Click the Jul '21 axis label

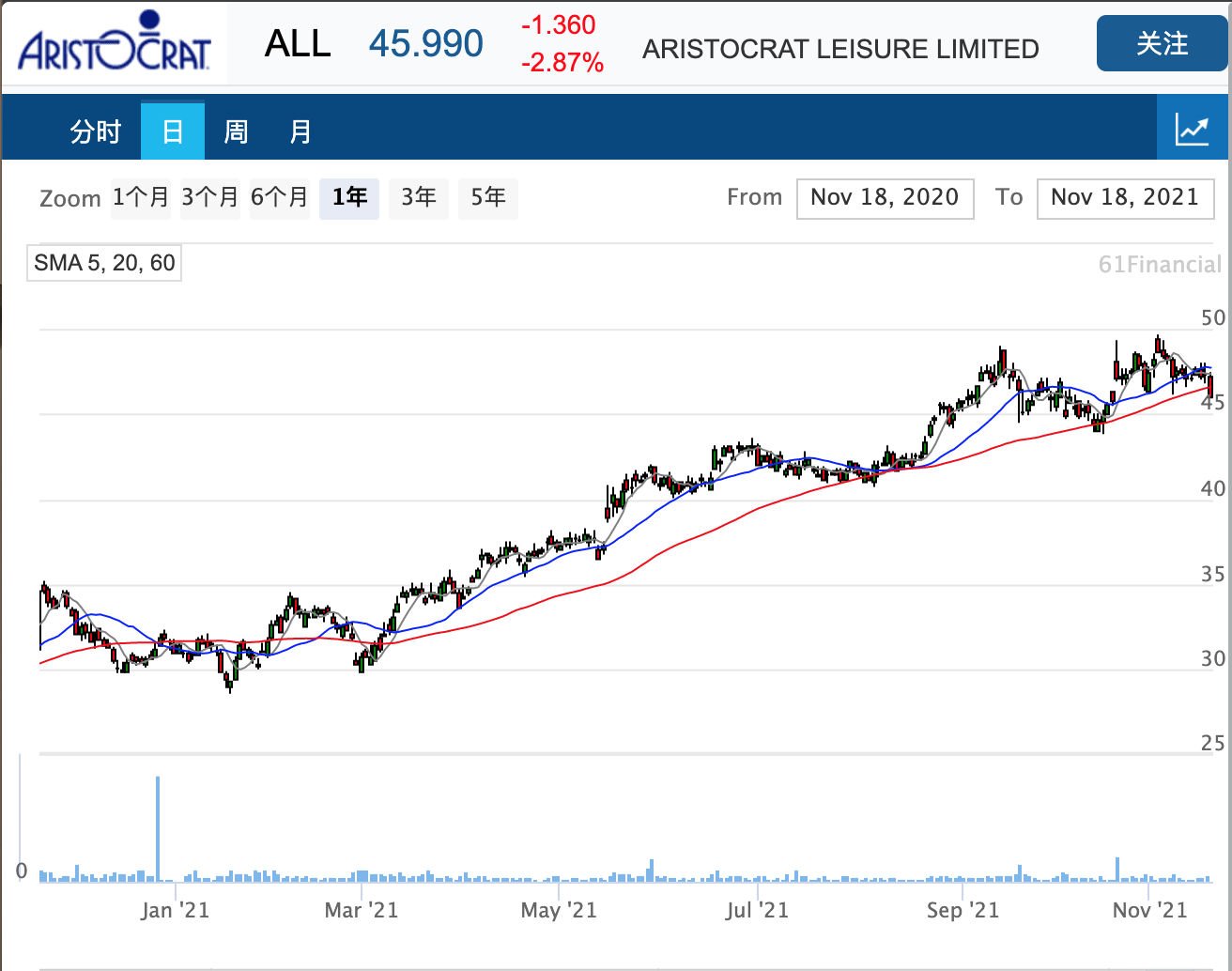click(x=758, y=910)
